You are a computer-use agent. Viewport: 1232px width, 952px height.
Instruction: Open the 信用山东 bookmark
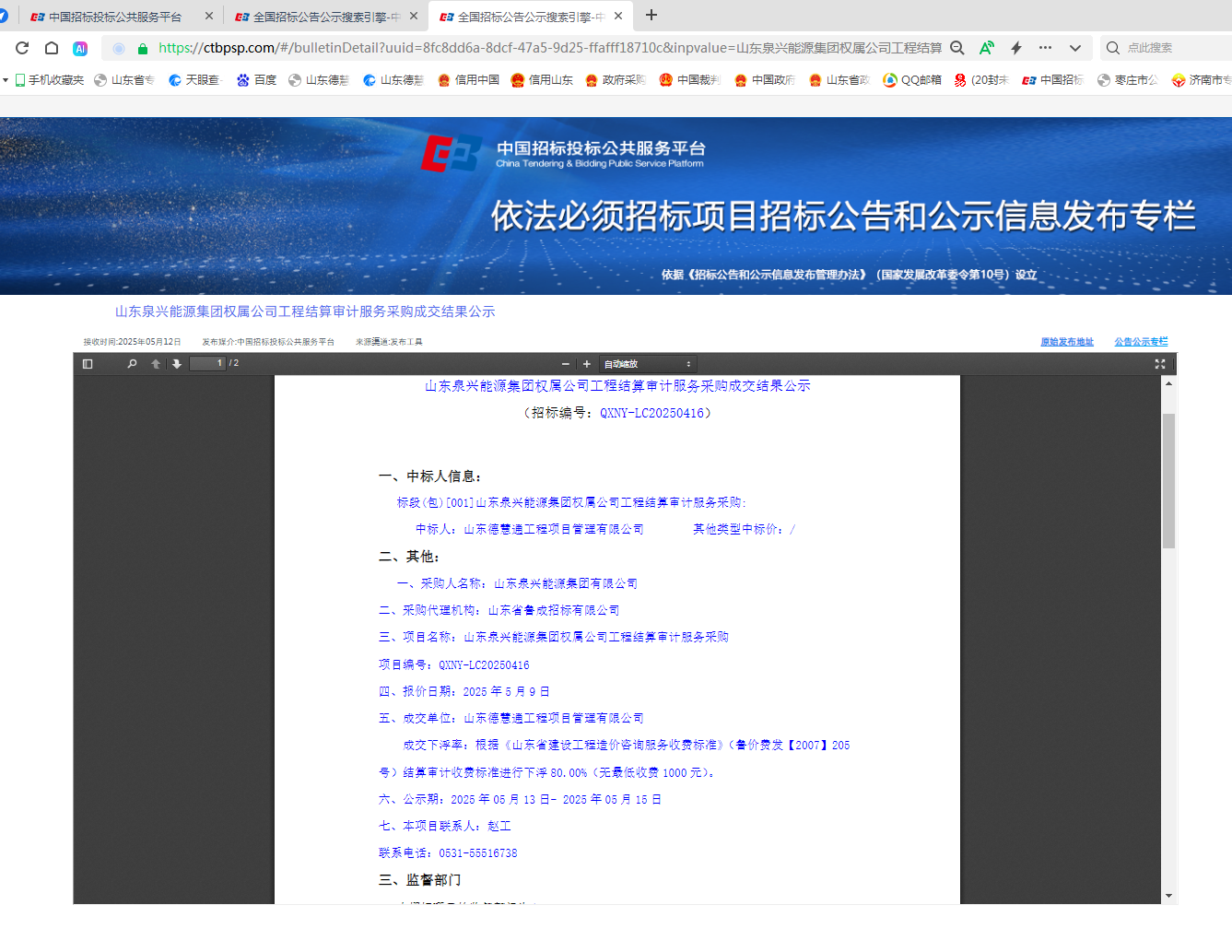[542, 80]
